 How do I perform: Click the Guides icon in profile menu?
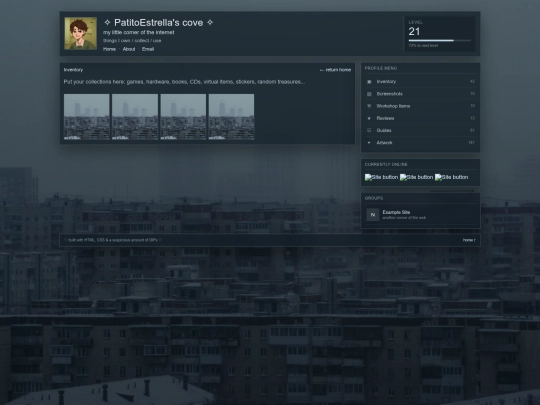click(369, 131)
